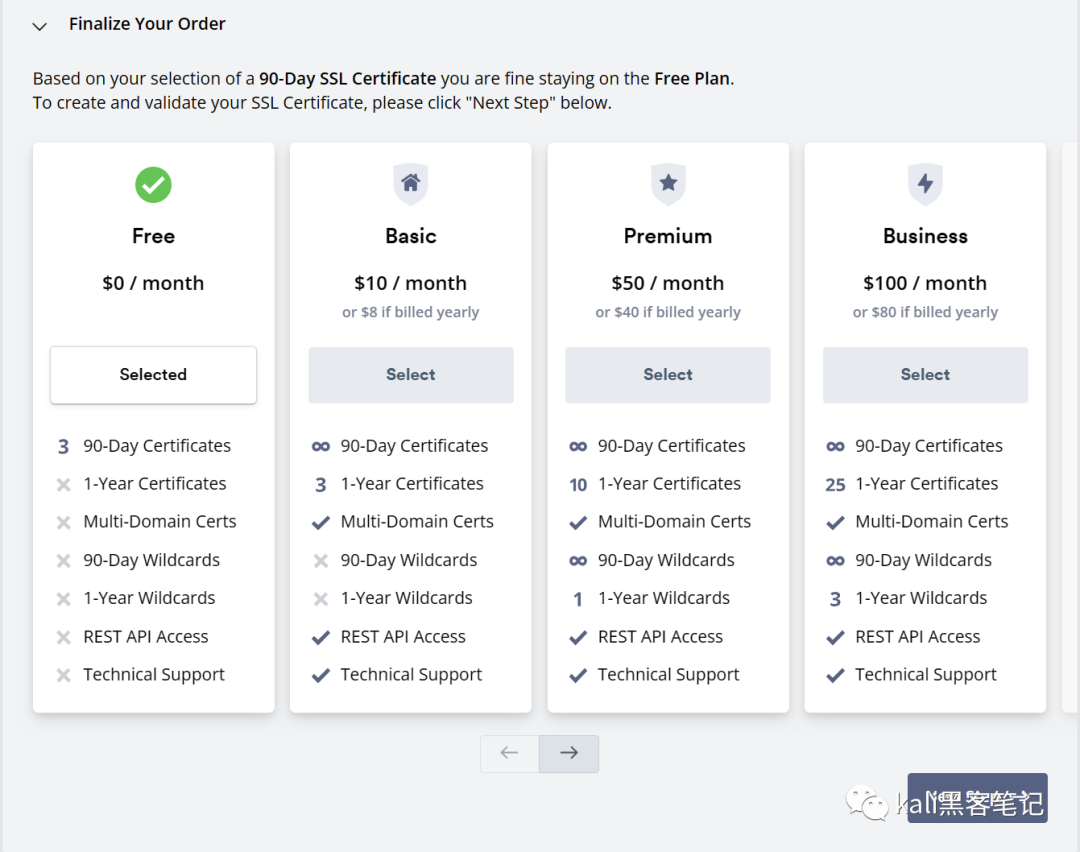The image size is (1080, 852).
Task: Click infinity icon for Business 90-Day Wildcards
Action: tap(835, 561)
